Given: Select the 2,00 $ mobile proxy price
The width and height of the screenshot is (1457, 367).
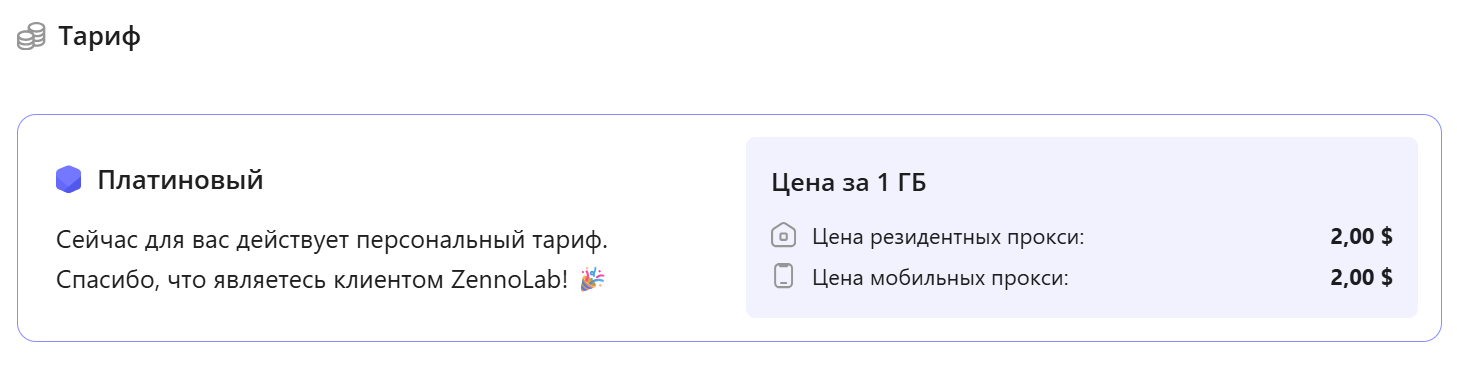Looking at the screenshot, I should pyautogui.click(x=1362, y=277).
